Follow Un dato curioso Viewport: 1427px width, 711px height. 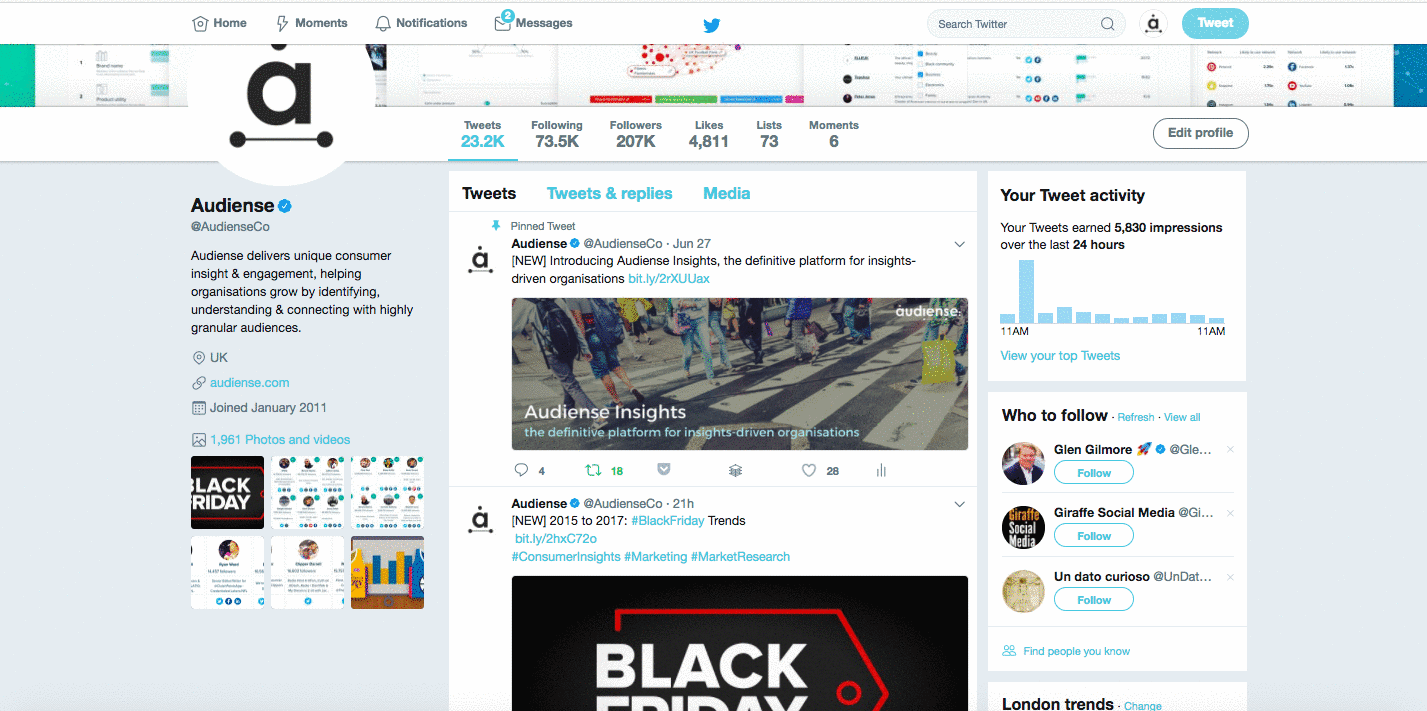tap(1094, 600)
